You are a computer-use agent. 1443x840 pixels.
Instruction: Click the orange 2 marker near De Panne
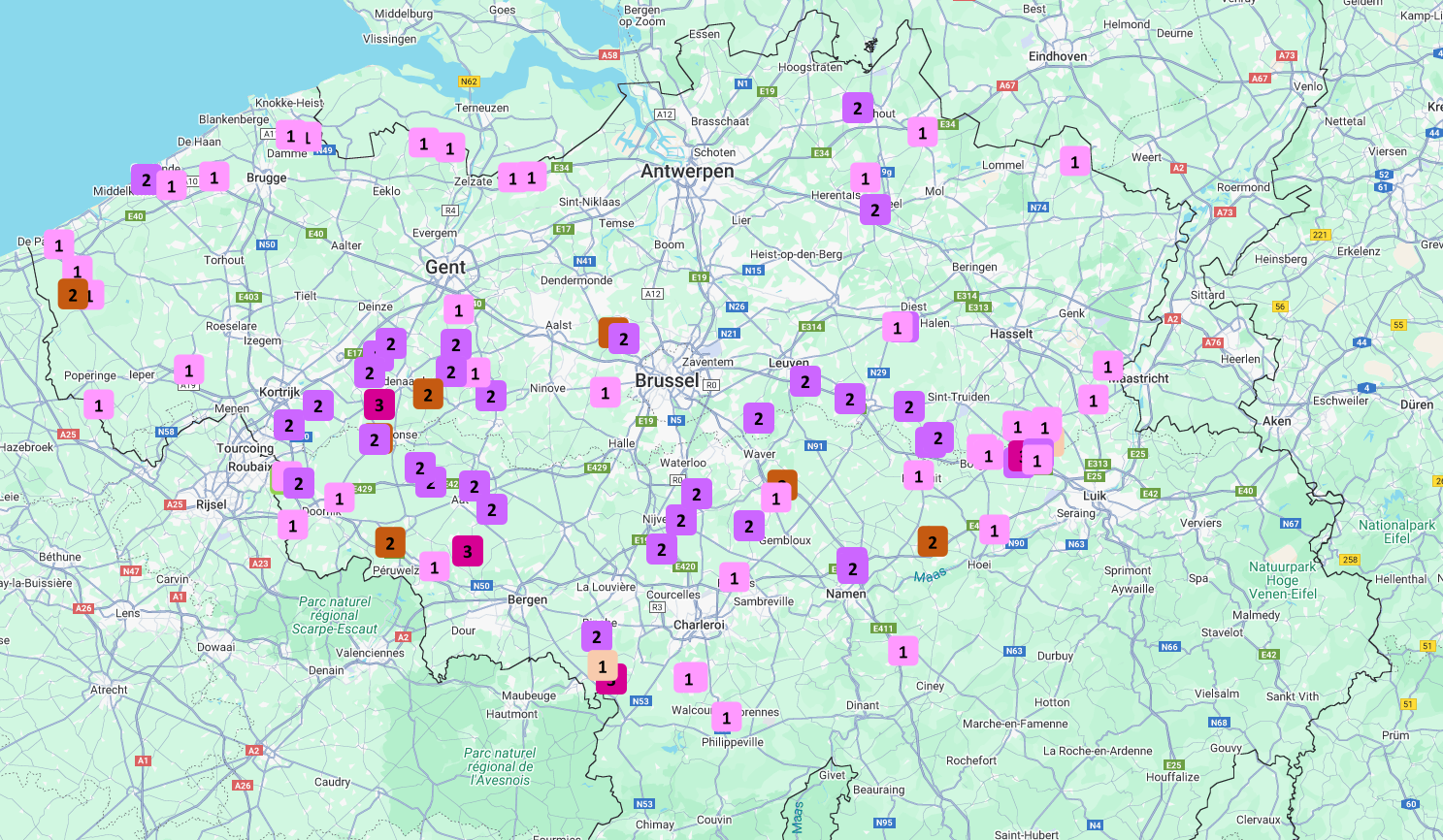[x=72, y=294]
